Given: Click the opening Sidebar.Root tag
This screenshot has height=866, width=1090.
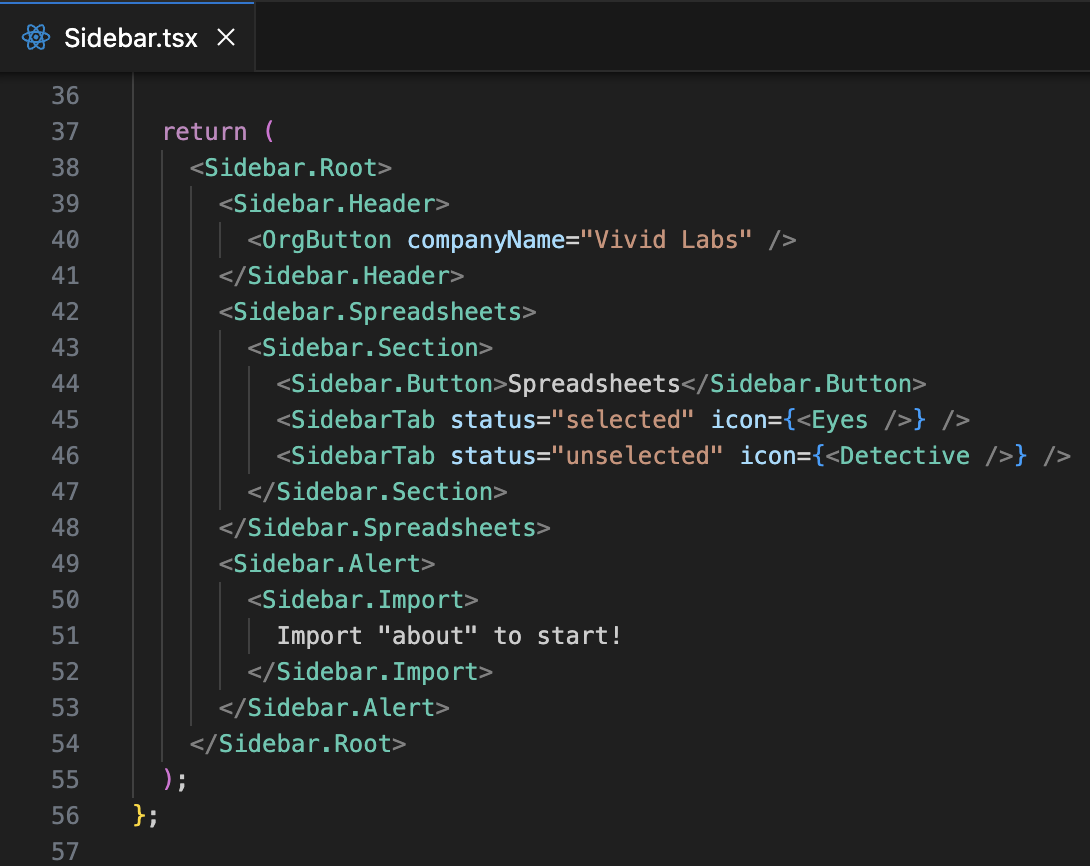Looking at the screenshot, I should pos(290,167).
